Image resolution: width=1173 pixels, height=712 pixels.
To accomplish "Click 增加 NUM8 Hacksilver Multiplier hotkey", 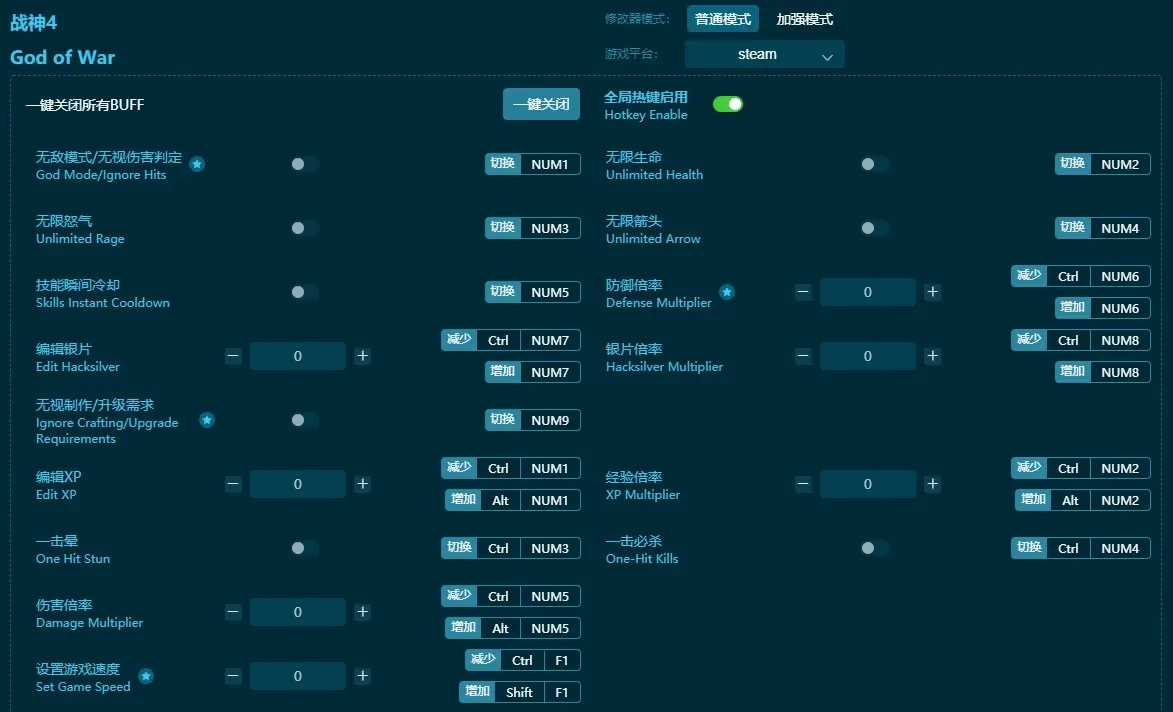I will [x=1103, y=372].
